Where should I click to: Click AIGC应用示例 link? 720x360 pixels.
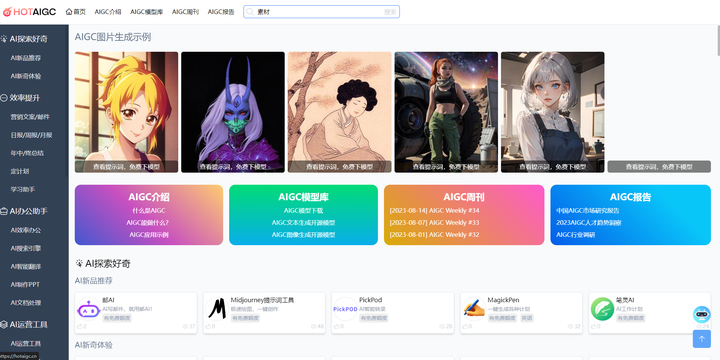149,235
